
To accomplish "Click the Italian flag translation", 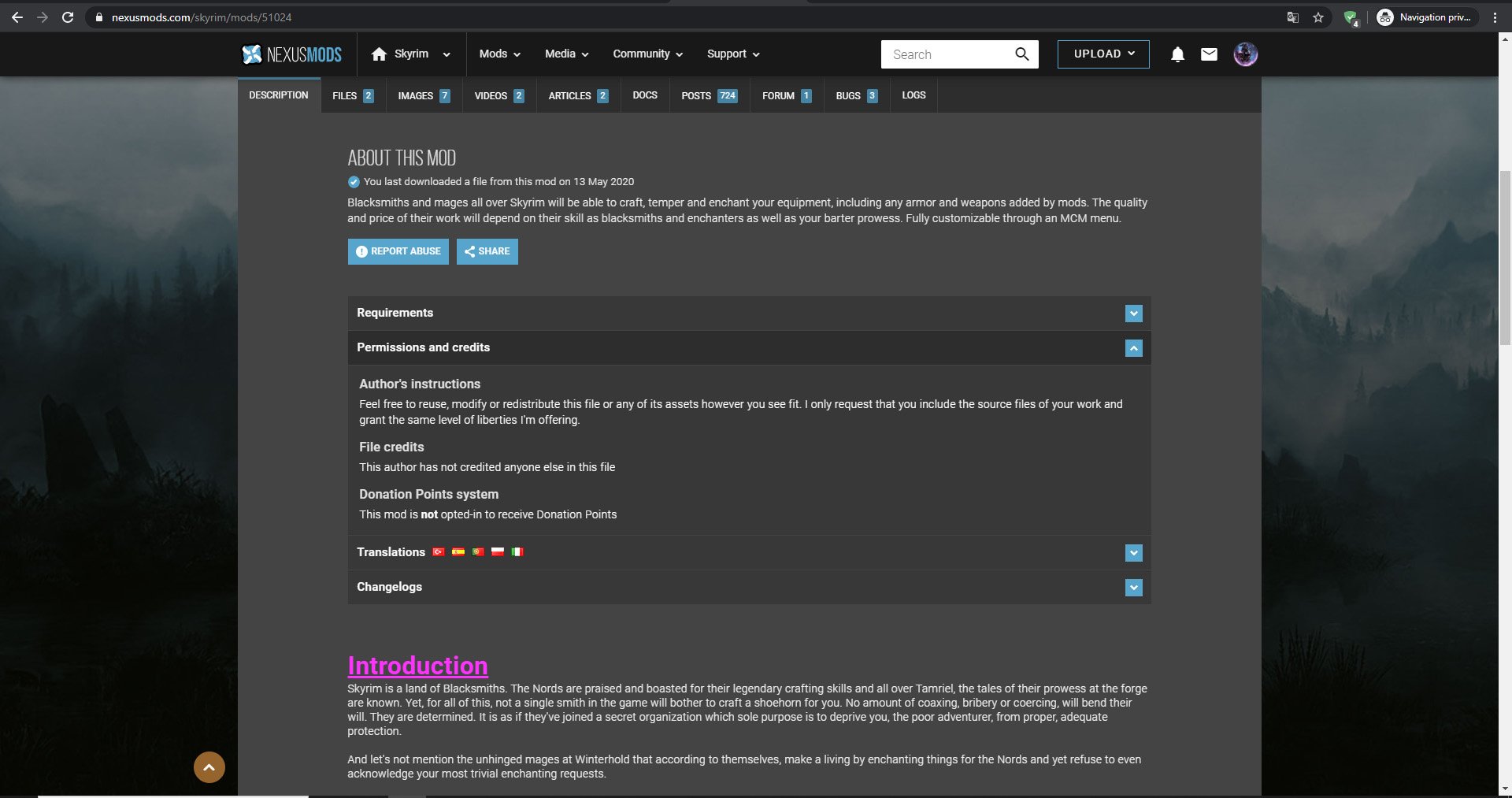I will (517, 552).
